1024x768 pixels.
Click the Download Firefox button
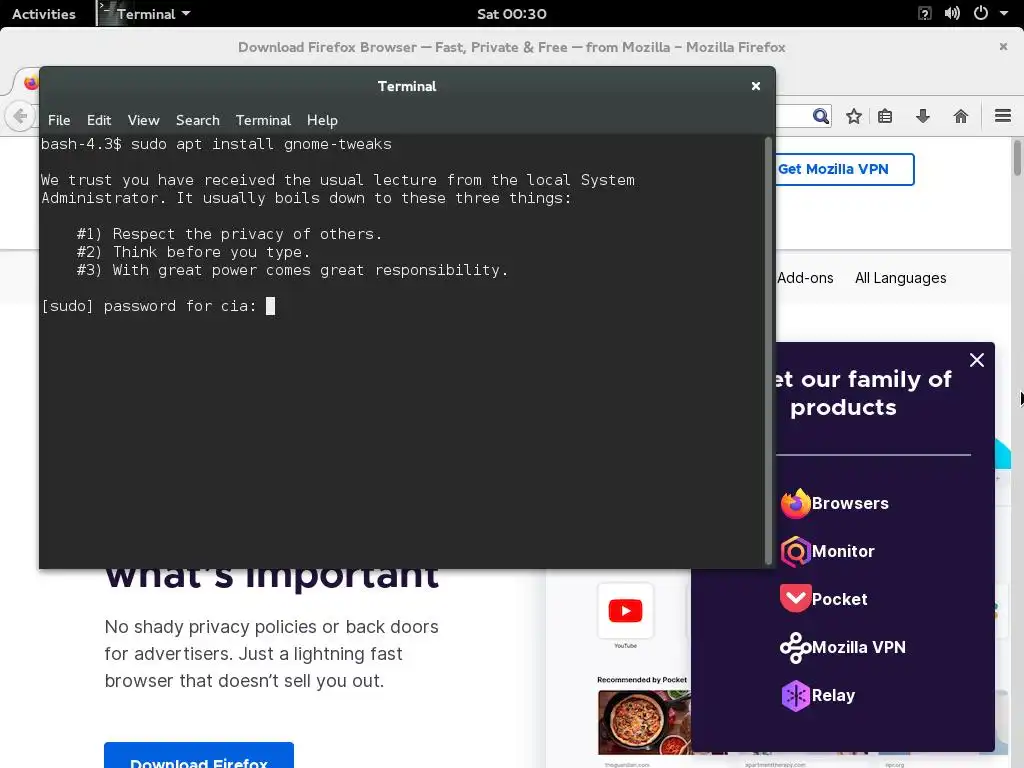coord(199,755)
